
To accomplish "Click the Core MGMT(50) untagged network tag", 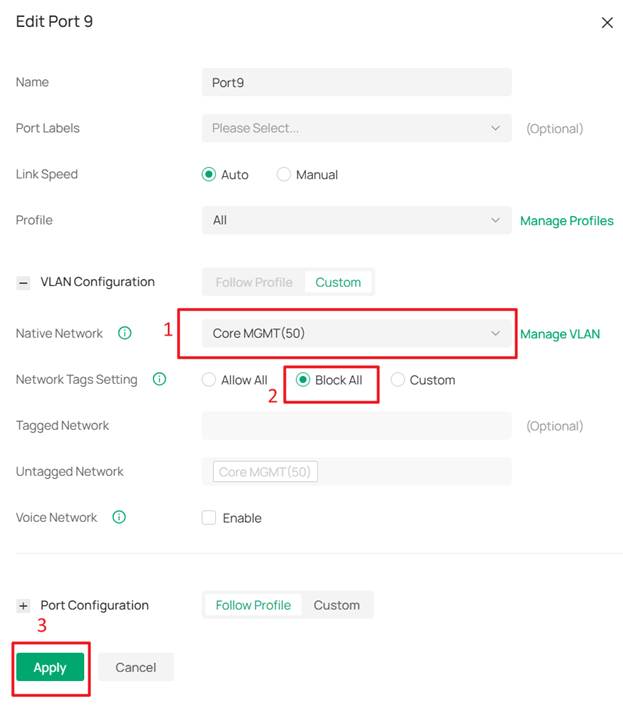I will coord(265,472).
